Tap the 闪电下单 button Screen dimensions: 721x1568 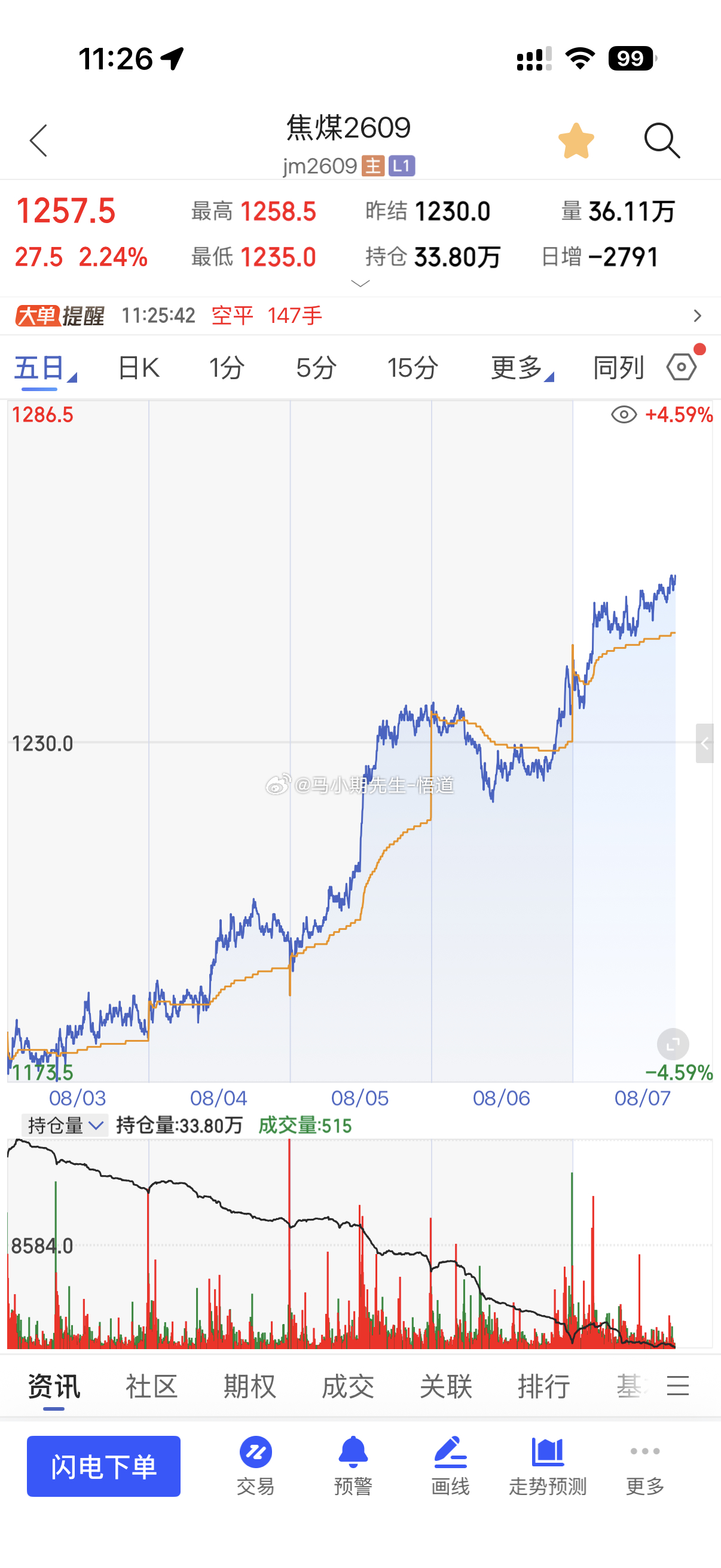coord(103,1466)
